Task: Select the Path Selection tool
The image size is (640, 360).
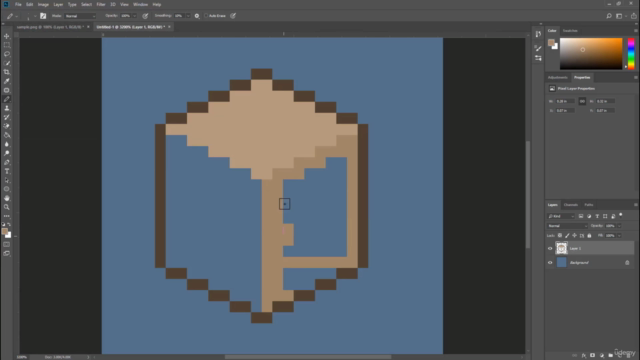Action: 7,180
